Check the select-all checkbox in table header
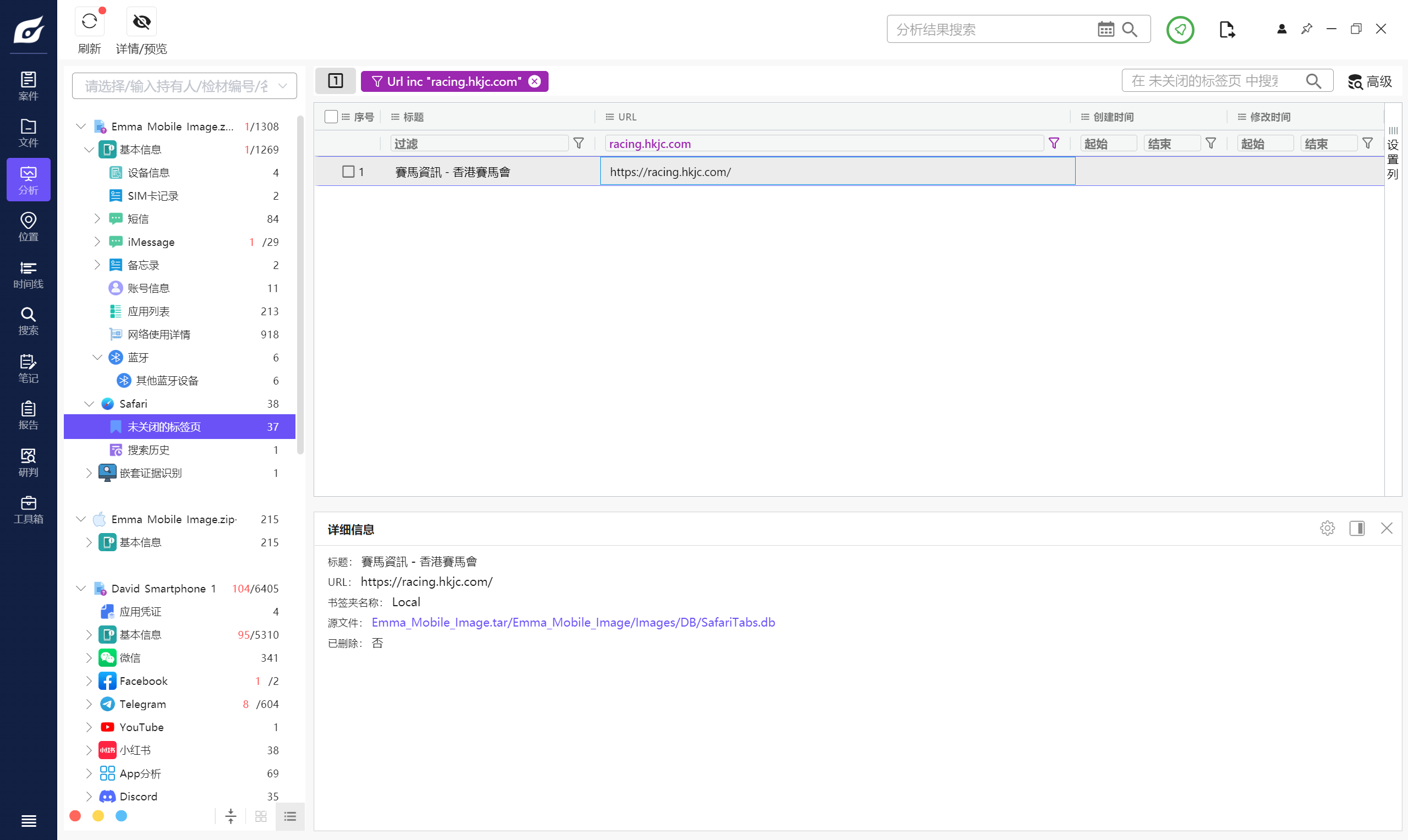 tap(331, 117)
